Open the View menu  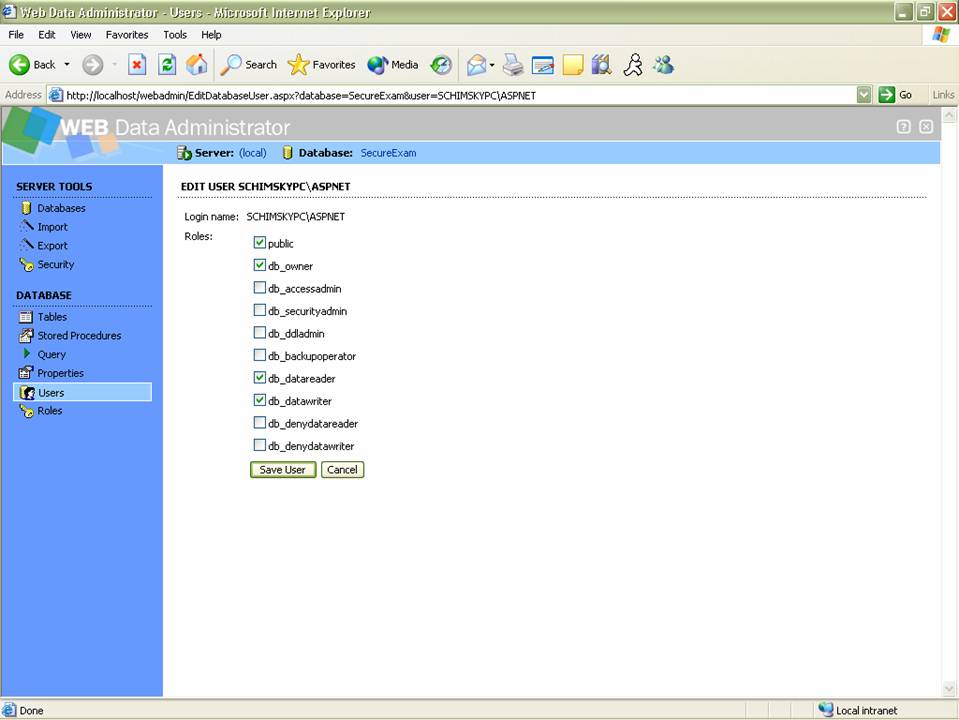click(x=81, y=35)
